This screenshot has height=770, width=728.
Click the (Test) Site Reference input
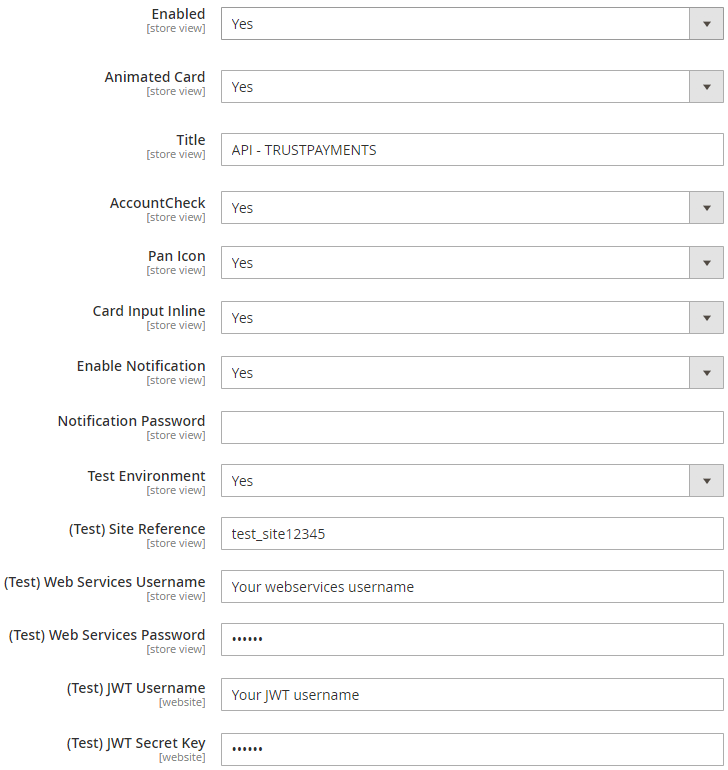click(x=471, y=534)
